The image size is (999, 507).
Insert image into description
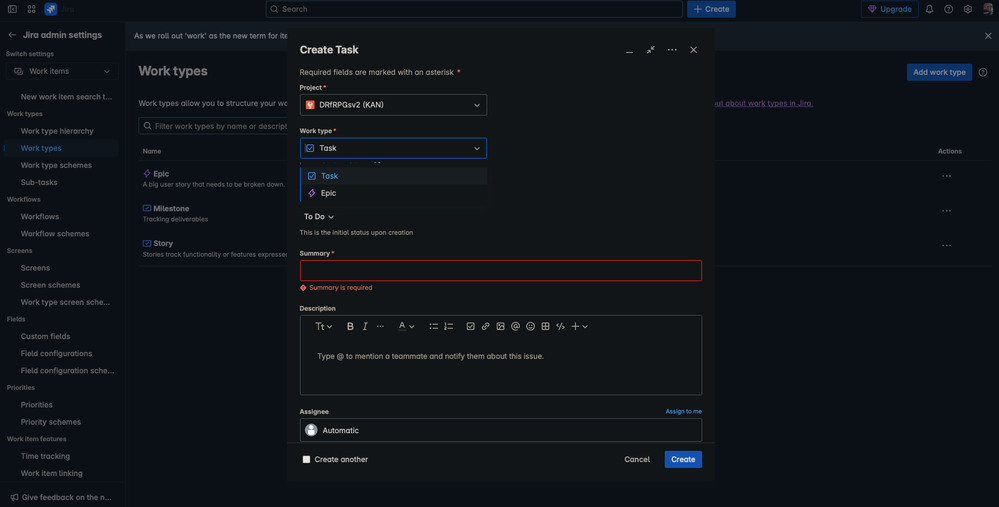(500, 326)
